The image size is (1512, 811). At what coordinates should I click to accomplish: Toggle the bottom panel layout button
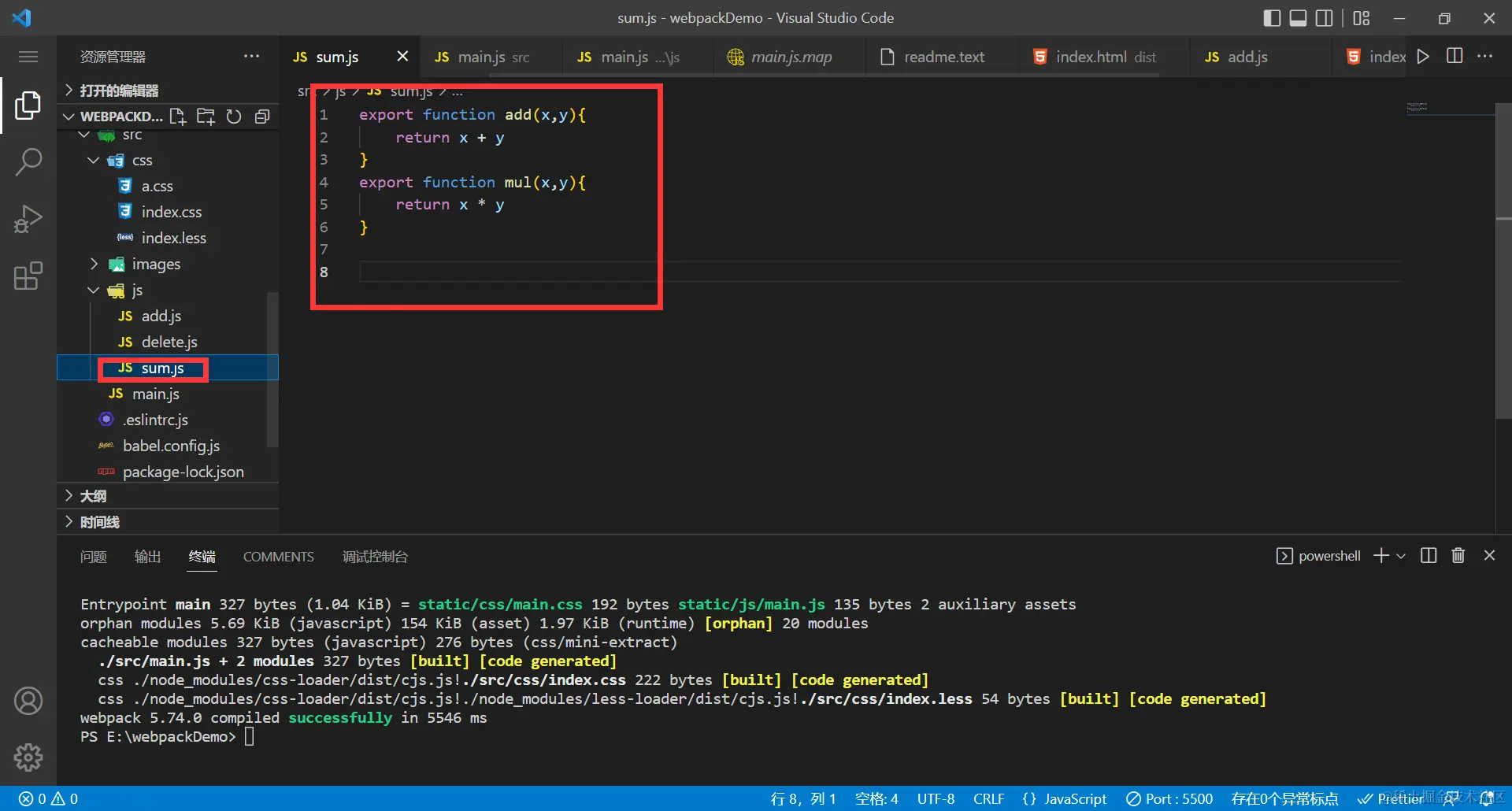[1298, 18]
